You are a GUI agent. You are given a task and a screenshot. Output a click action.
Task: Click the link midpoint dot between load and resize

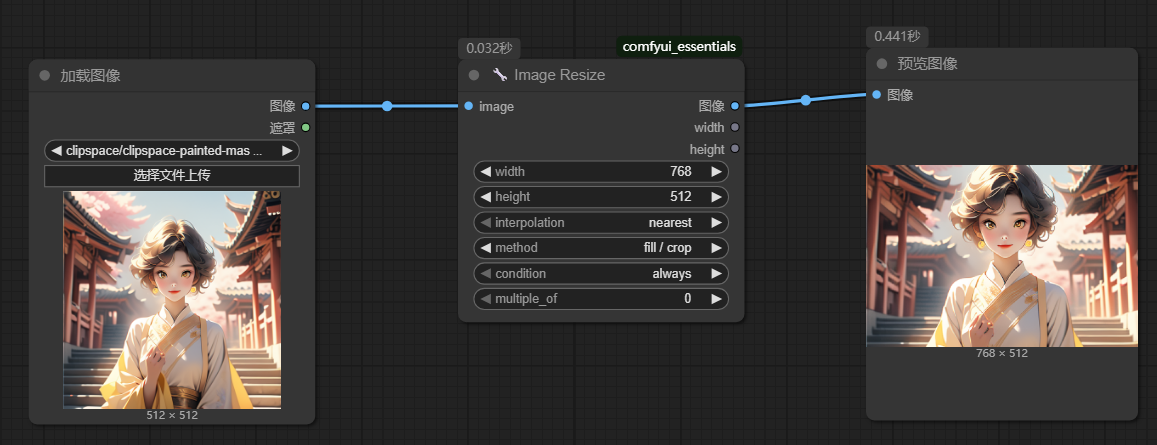[387, 106]
